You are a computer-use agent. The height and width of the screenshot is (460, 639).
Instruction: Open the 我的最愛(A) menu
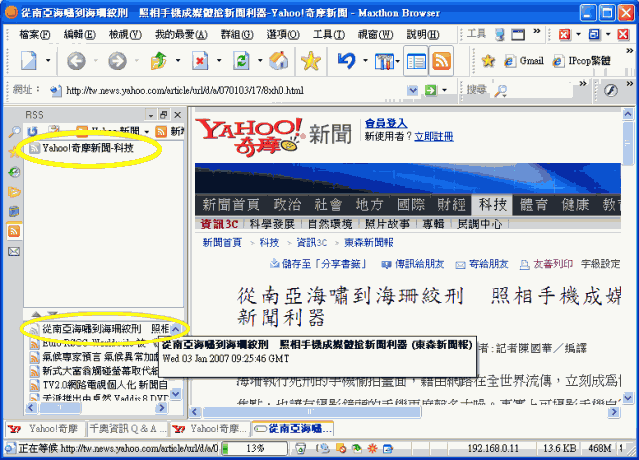181,35
